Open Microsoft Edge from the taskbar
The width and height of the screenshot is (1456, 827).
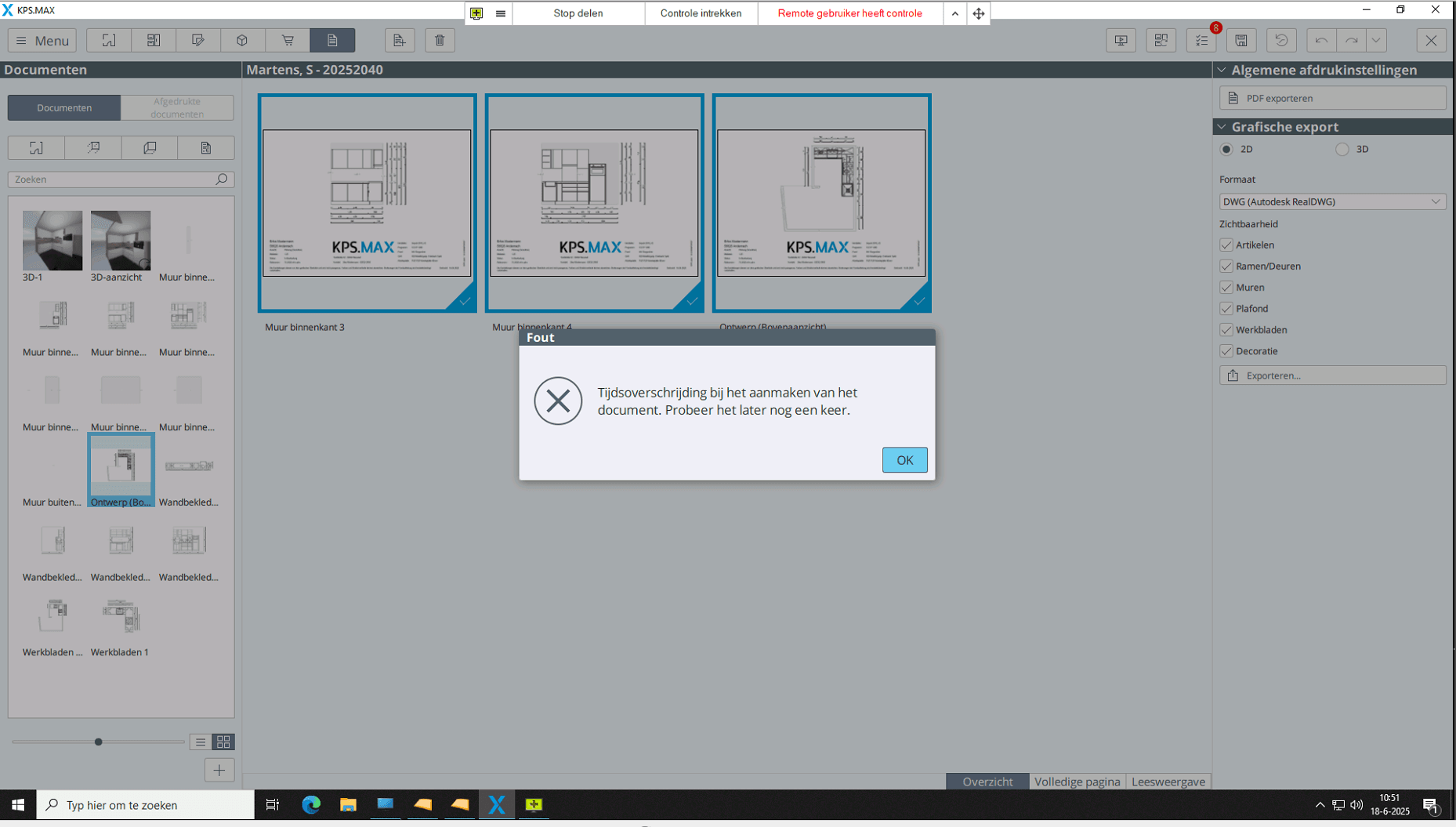(311, 805)
